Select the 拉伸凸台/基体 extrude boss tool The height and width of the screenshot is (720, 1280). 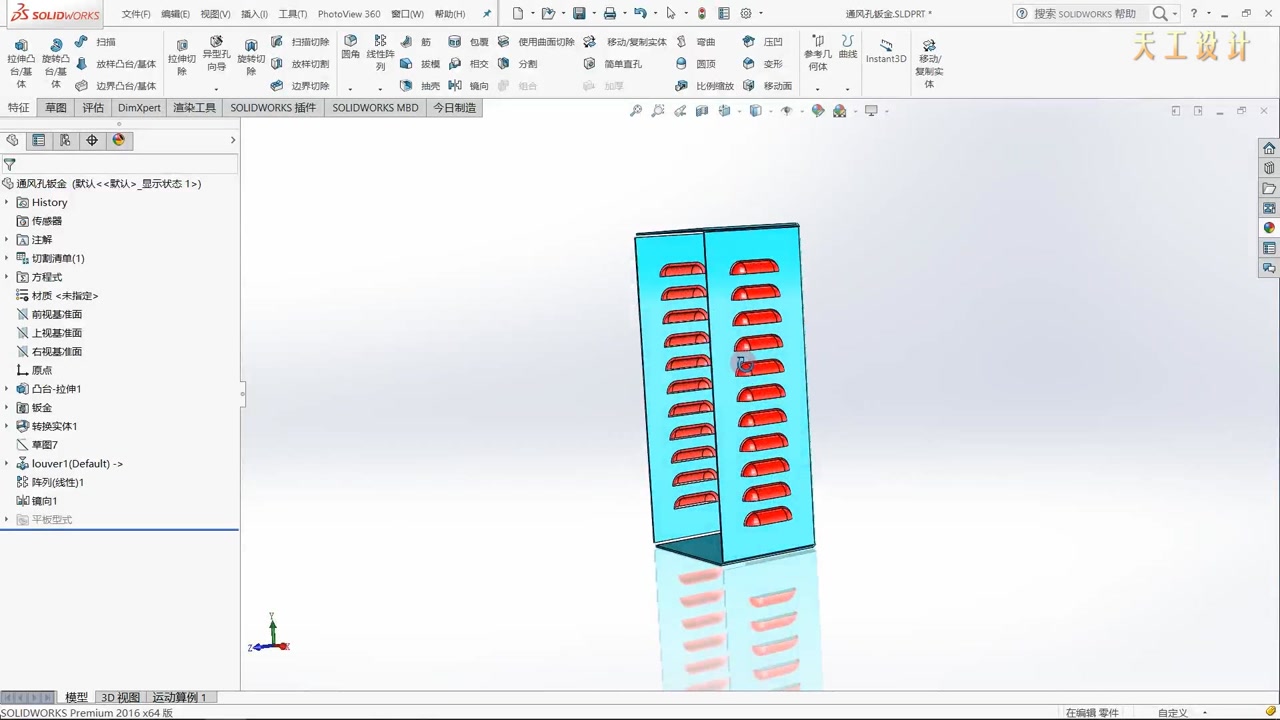tap(20, 63)
